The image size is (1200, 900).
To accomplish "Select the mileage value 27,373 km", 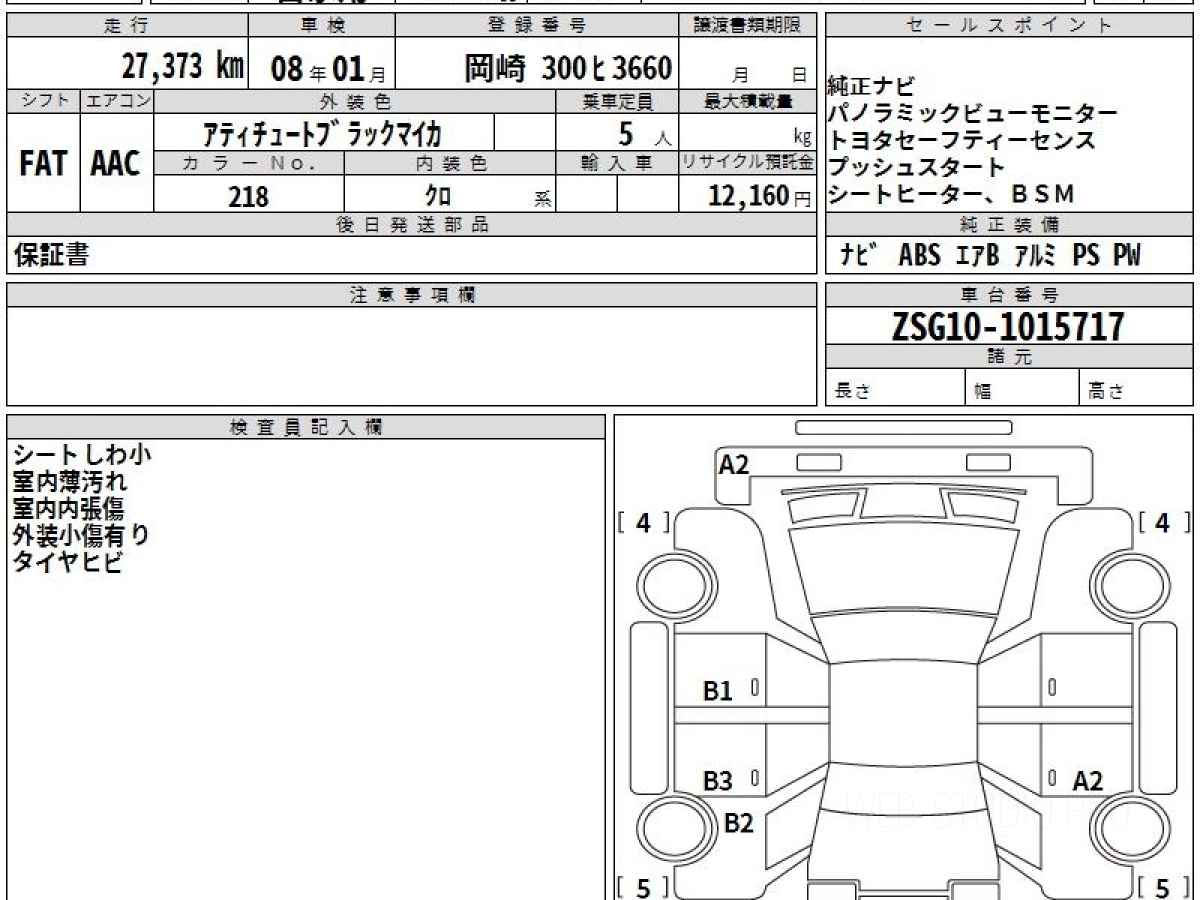I will (182, 67).
